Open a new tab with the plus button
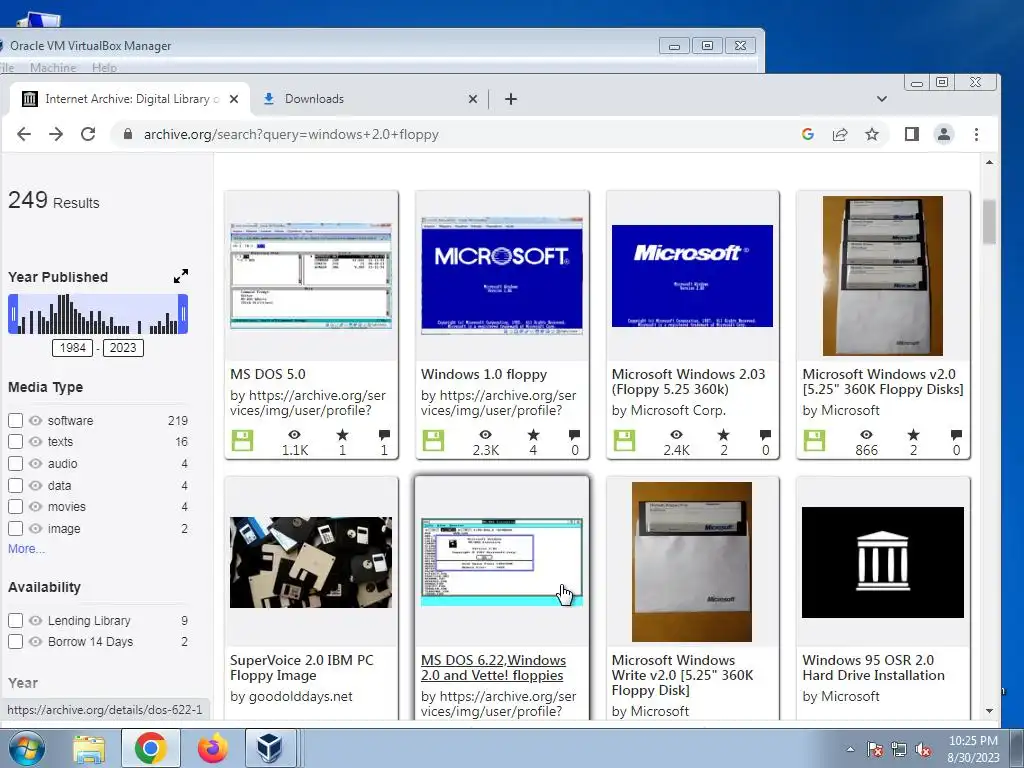This screenshot has height=768, width=1024. (x=511, y=99)
